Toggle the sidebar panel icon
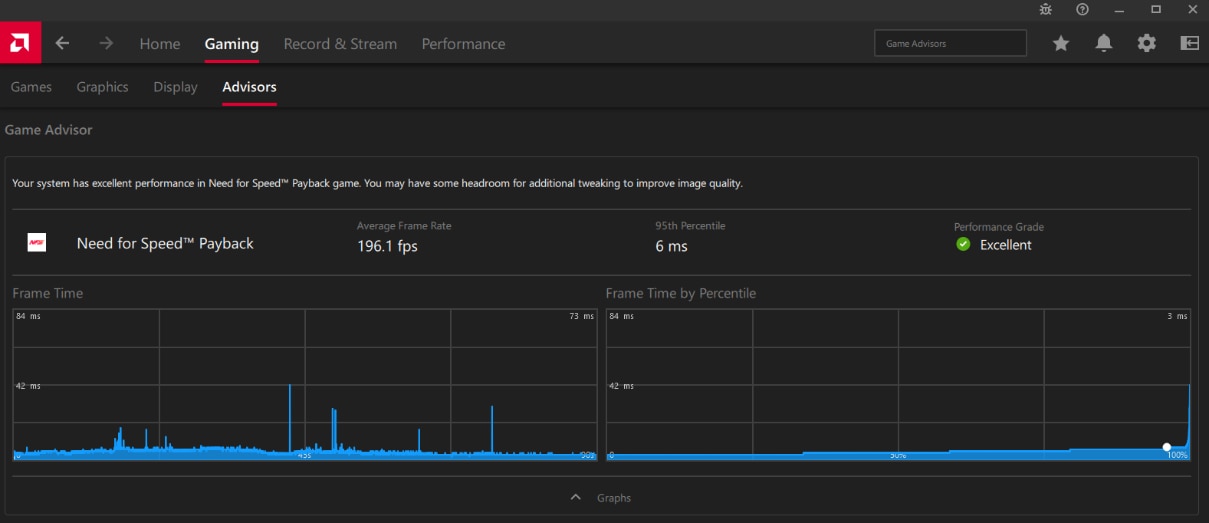The height and width of the screenshot is (523, 1209). (1189, 43)
